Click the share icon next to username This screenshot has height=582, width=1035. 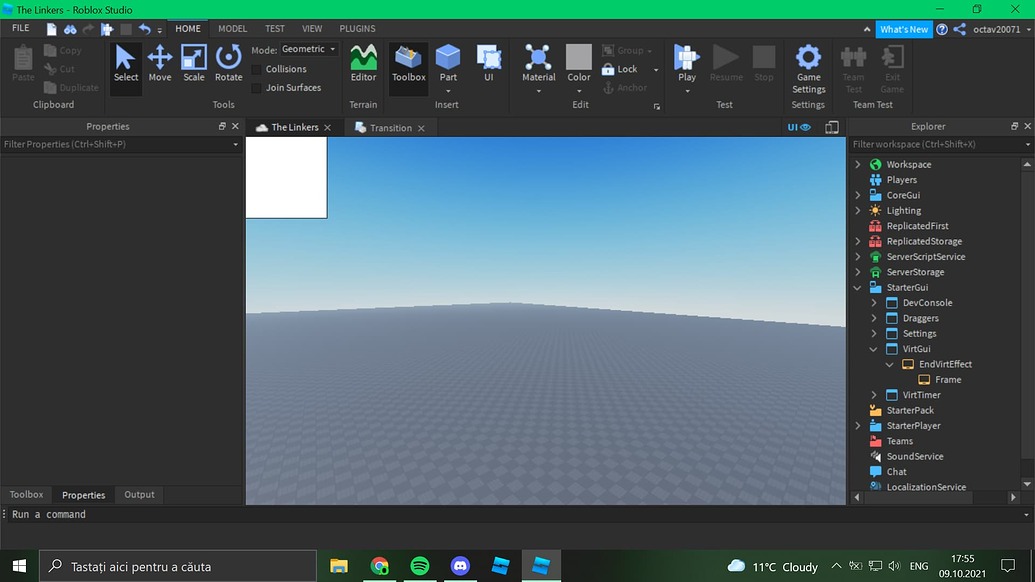tap(960, 29)
